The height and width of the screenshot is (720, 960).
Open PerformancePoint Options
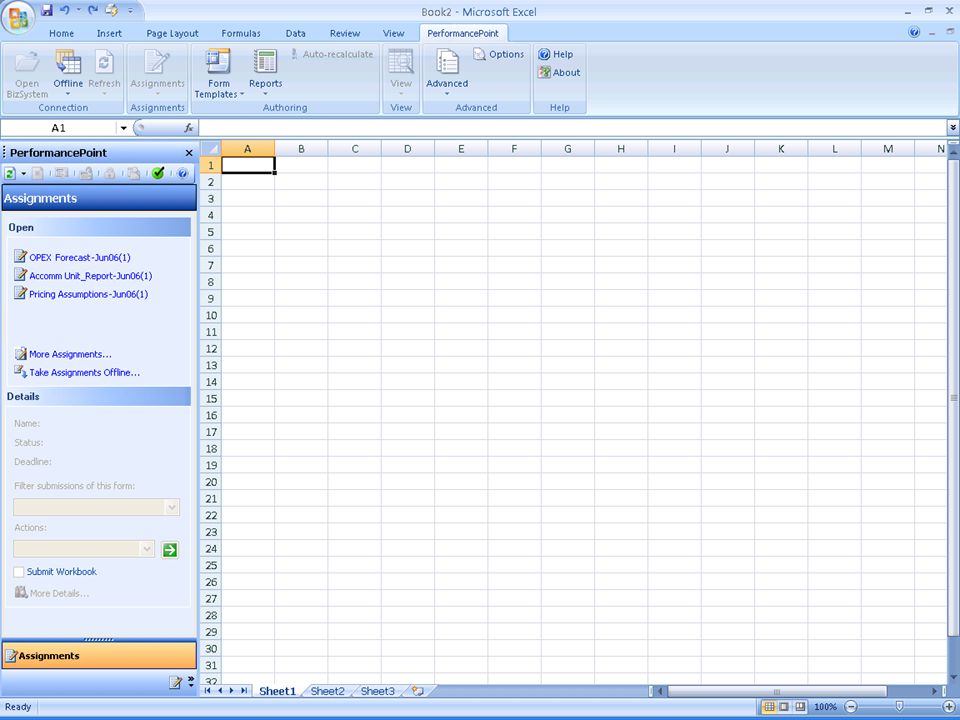499,54
